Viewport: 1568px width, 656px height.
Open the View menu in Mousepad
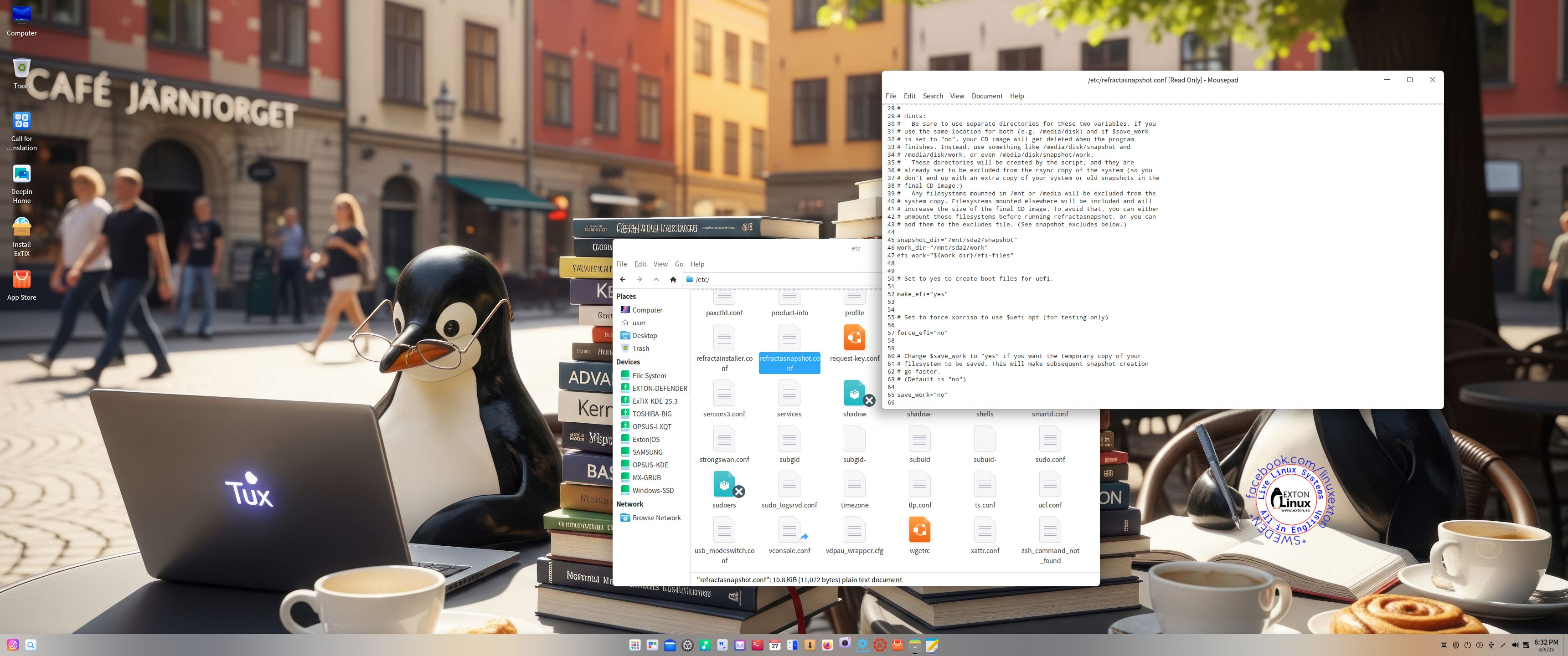(x=957, y=96)
